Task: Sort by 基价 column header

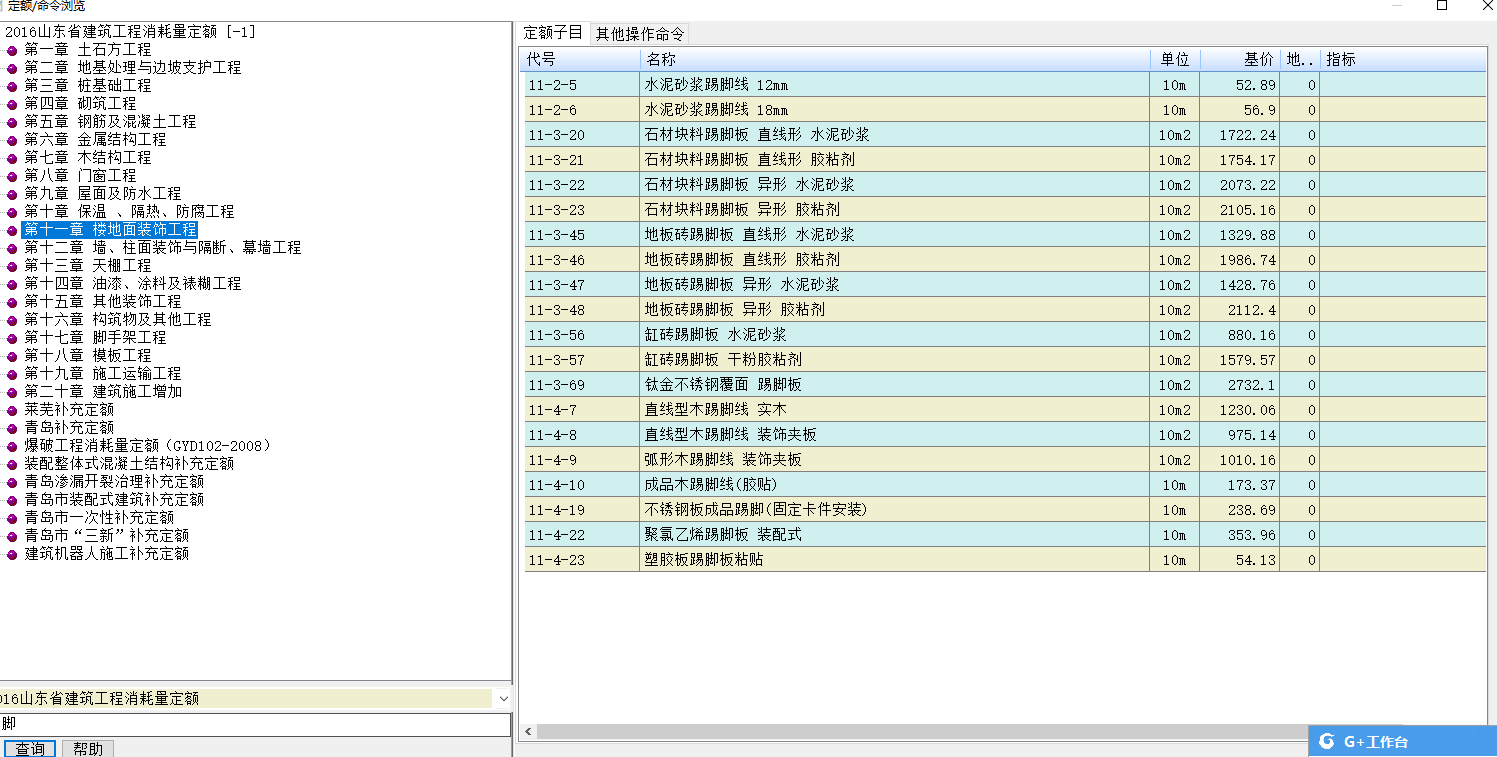Action: 1240,60
